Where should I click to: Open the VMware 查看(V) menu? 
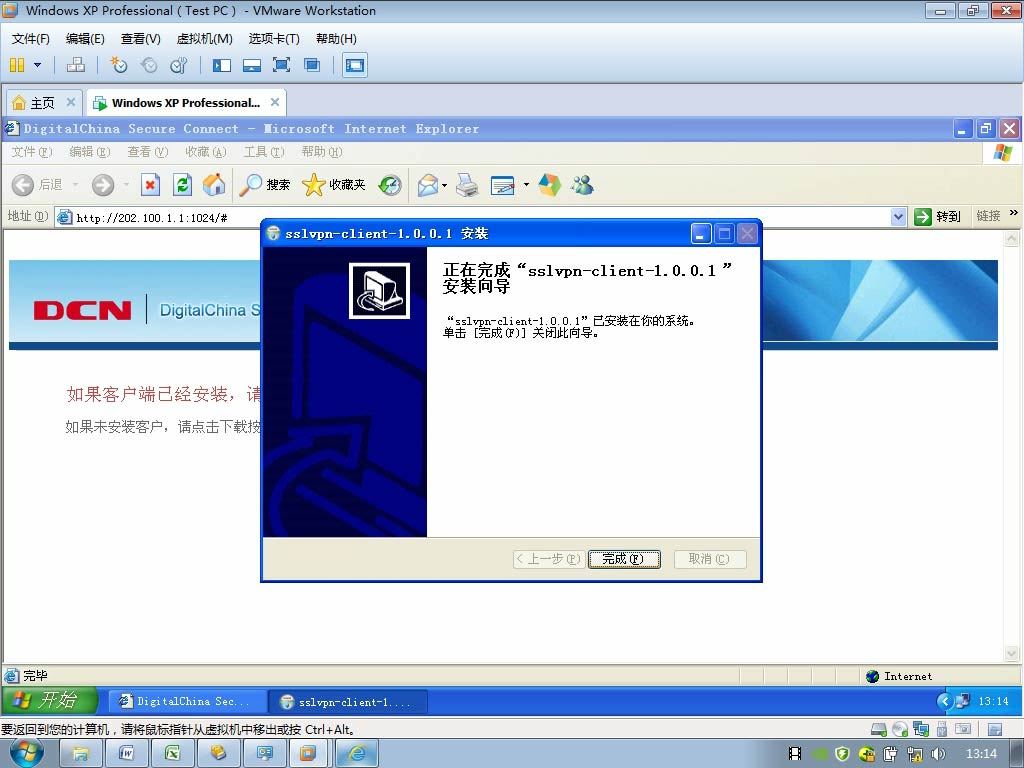click(140, 39)
